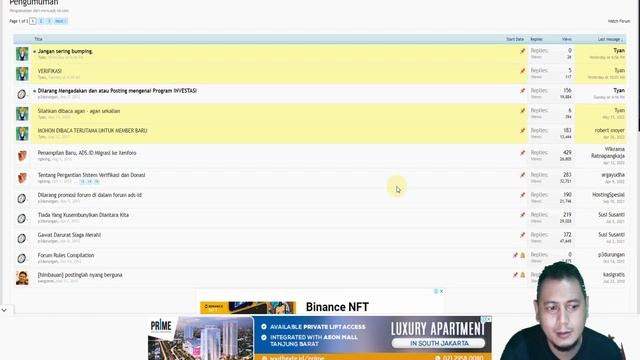
Task: Sort threads by Title column header
Action: click(x=38, y=39)
